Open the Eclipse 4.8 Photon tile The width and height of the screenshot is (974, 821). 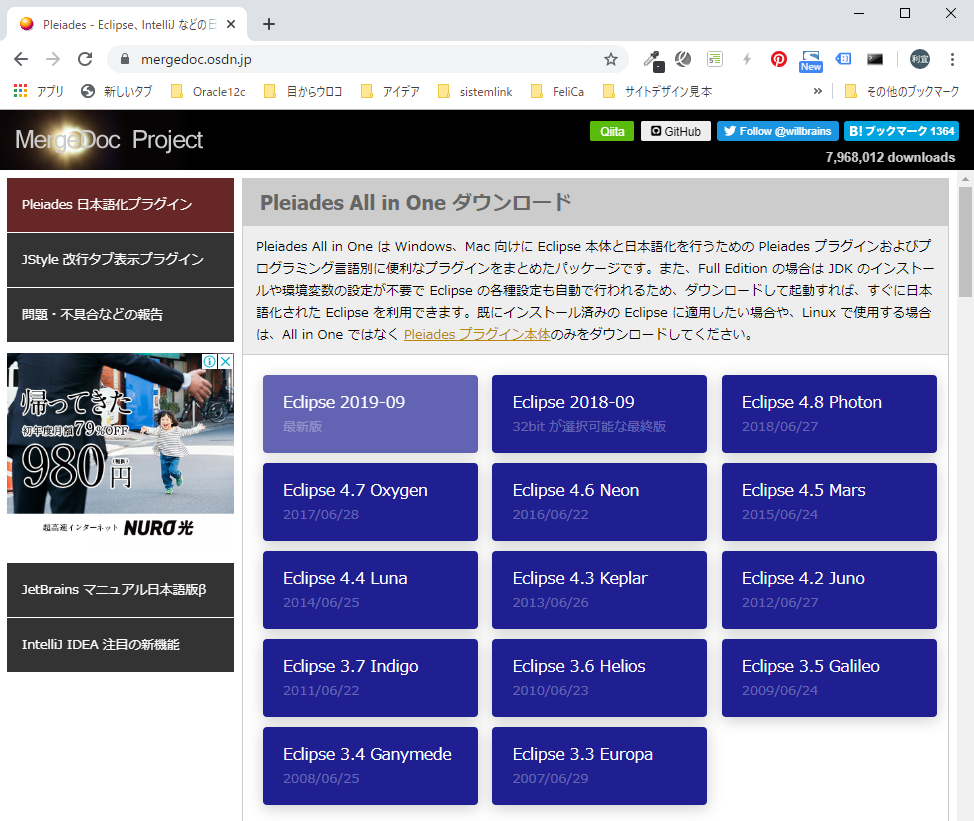pos(829,414)
